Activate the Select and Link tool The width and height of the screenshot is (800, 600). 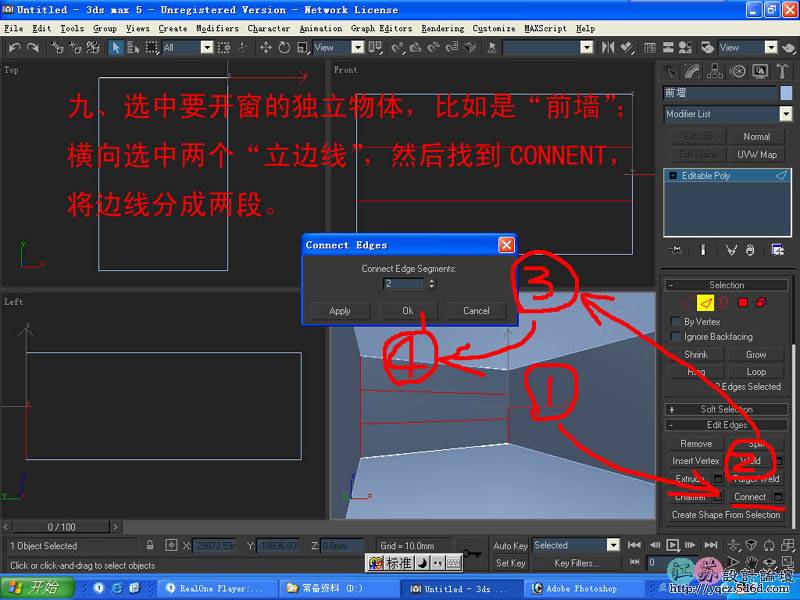57,48
